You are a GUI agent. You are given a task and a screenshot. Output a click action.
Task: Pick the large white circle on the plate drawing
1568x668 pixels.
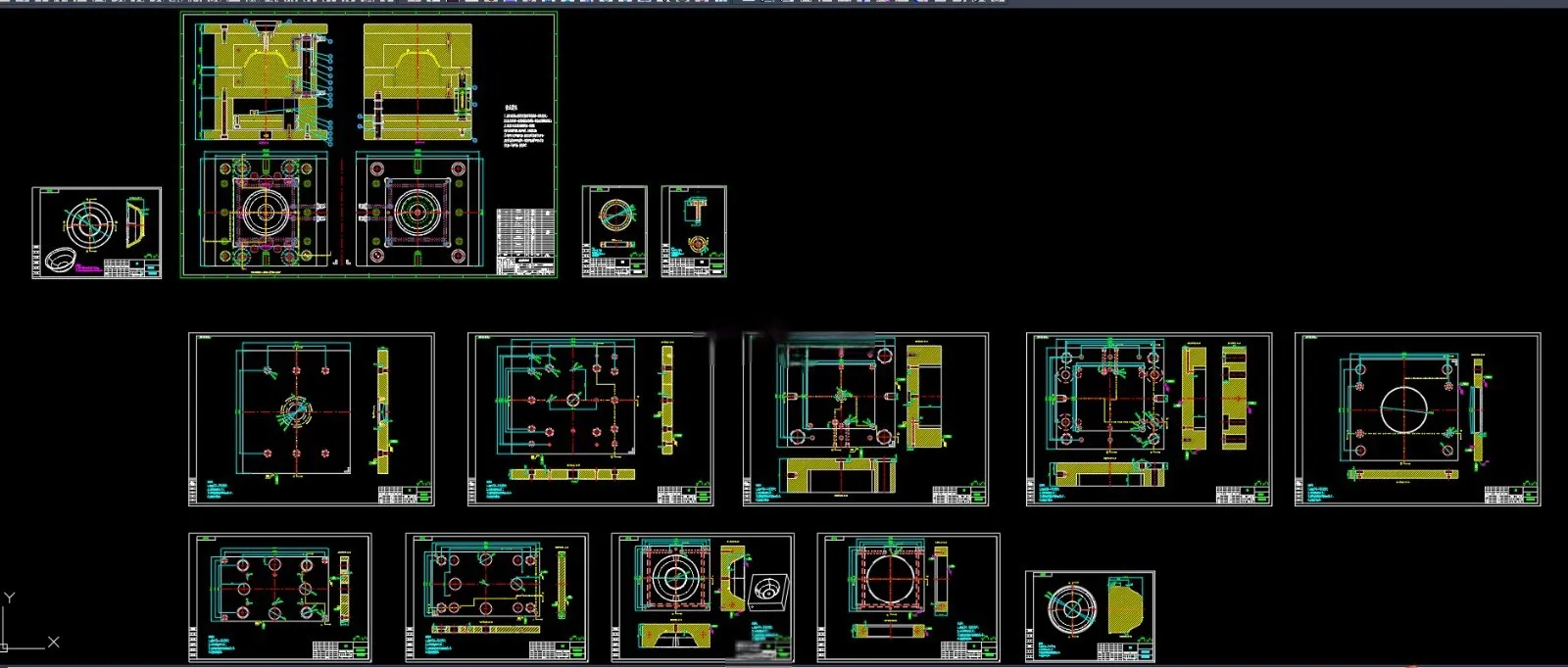coord(1403,409)
